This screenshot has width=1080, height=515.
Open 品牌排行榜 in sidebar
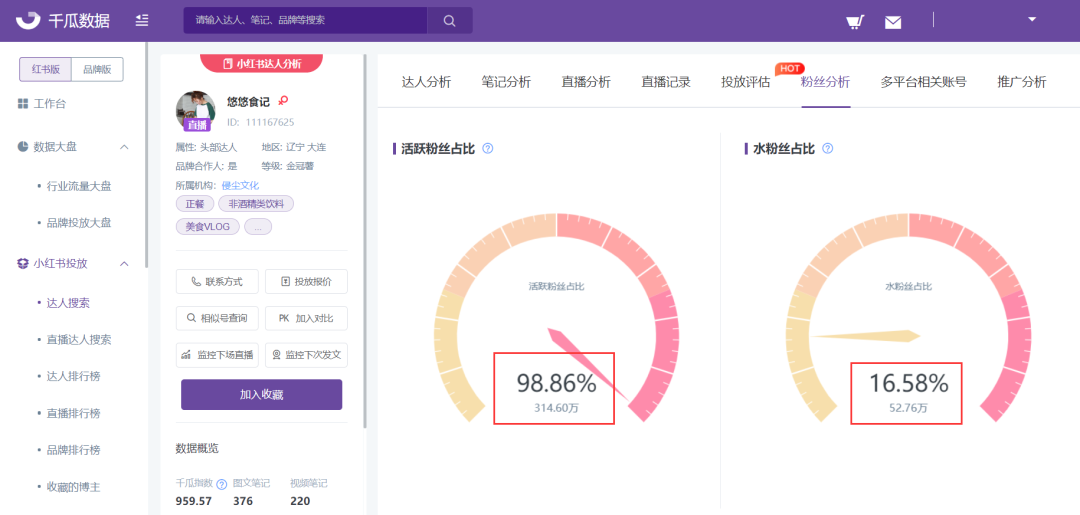pos(73,450)
